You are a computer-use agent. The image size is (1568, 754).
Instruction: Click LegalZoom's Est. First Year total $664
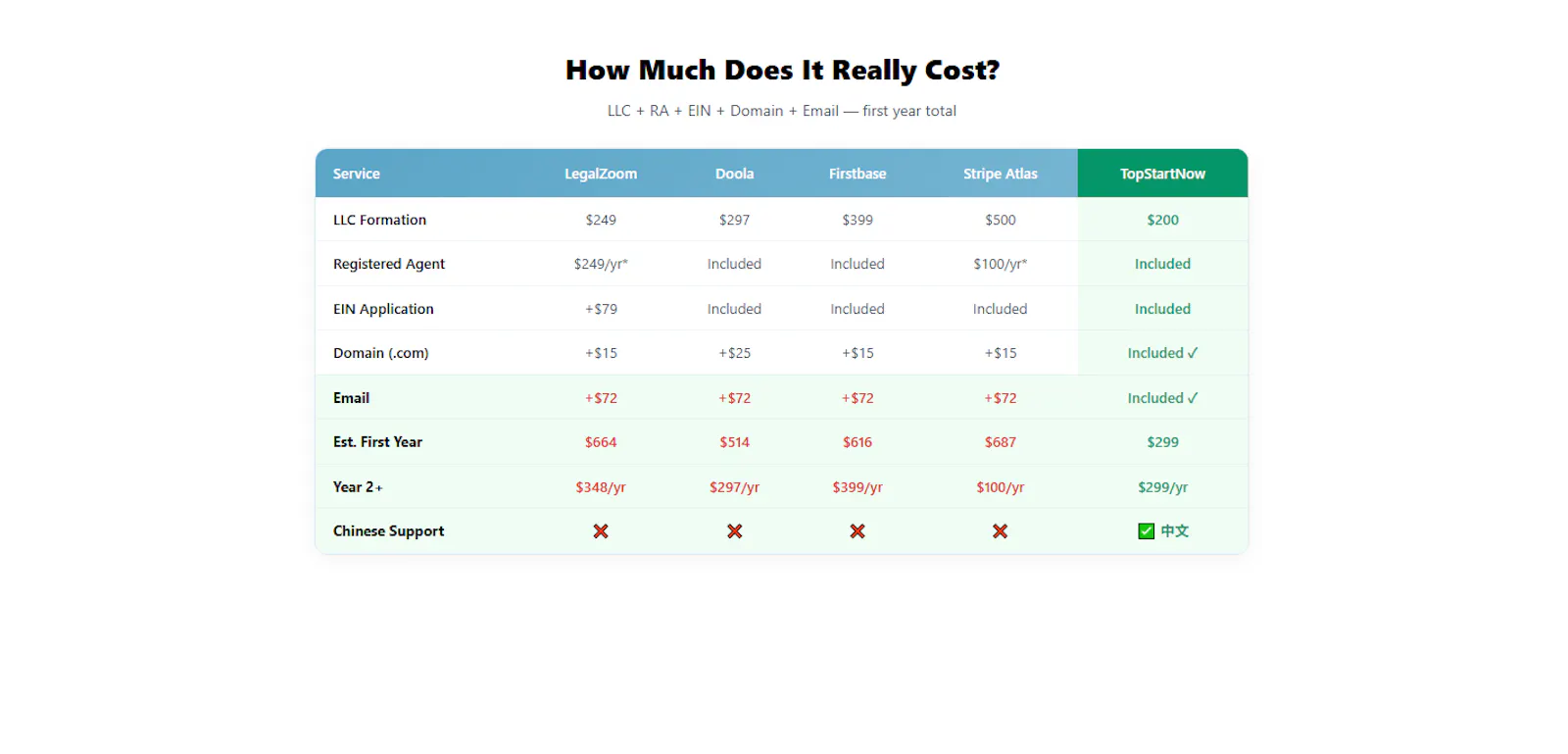click(x=601, y=442)
